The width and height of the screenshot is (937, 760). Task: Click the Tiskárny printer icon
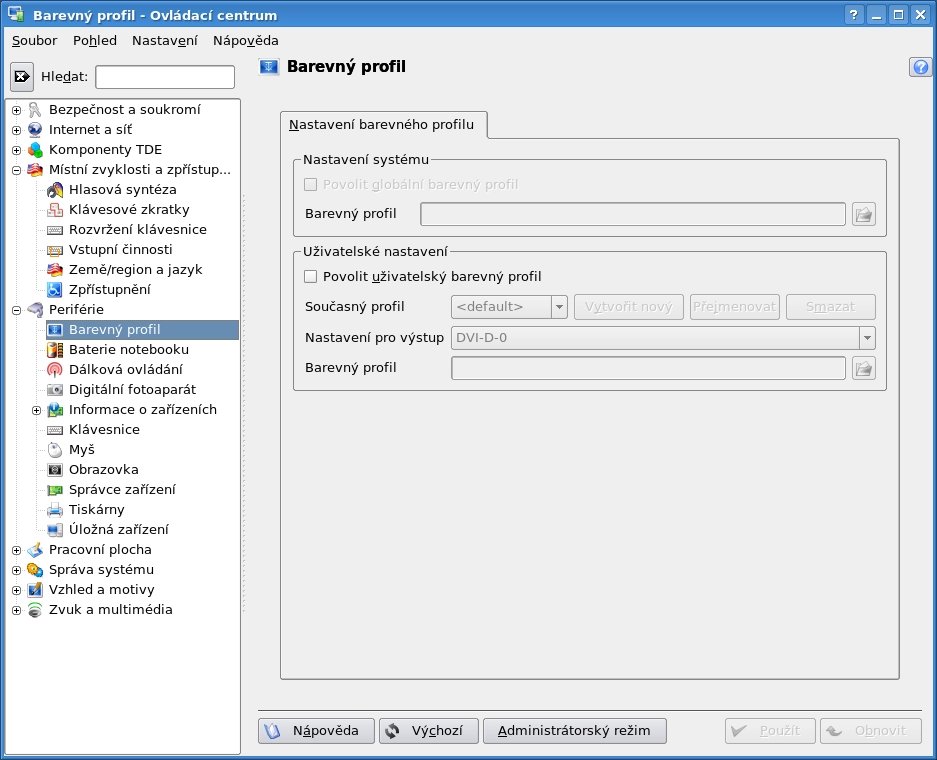point(55,510)
